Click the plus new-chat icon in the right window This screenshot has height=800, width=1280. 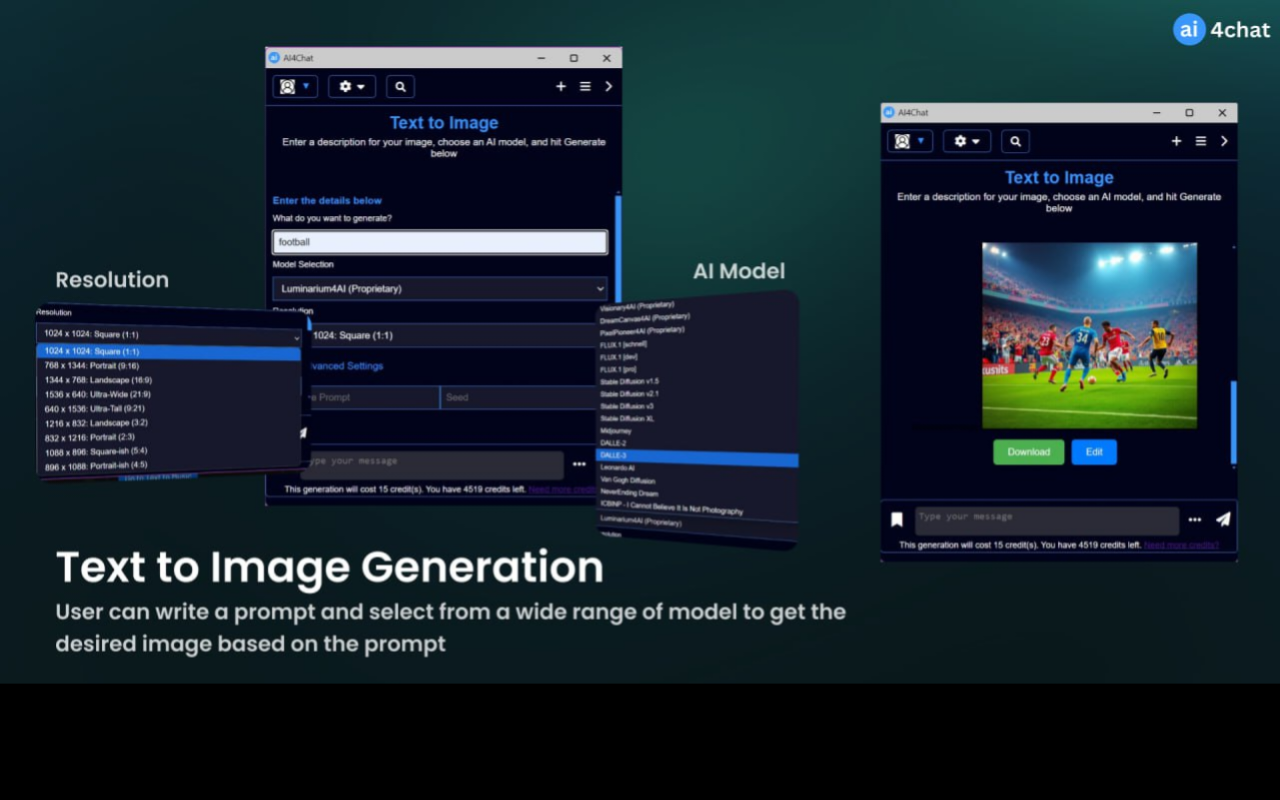coord(1176,141)
